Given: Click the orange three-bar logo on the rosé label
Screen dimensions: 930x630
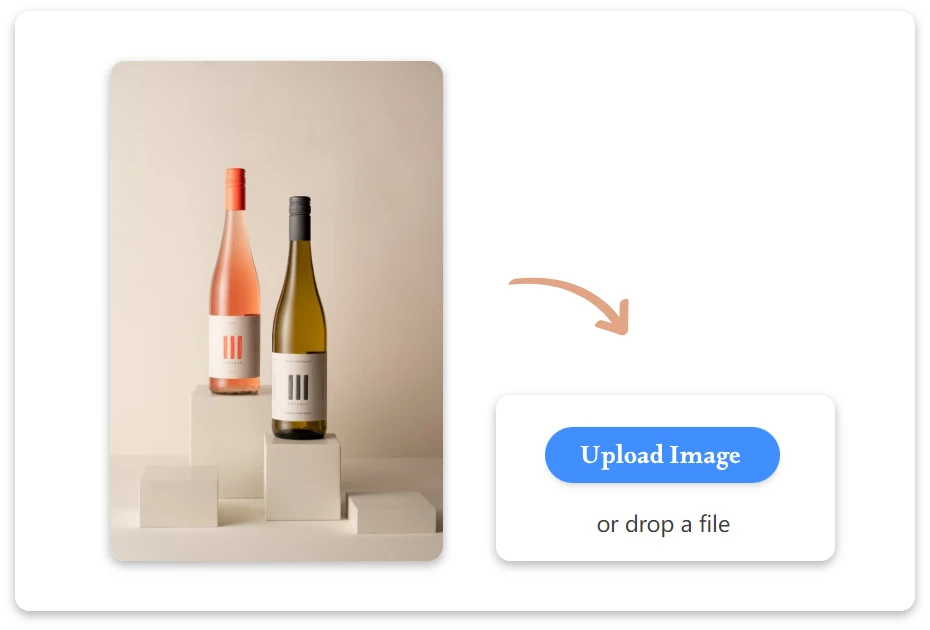Looking at the screenshot, I should coord(232,347).
